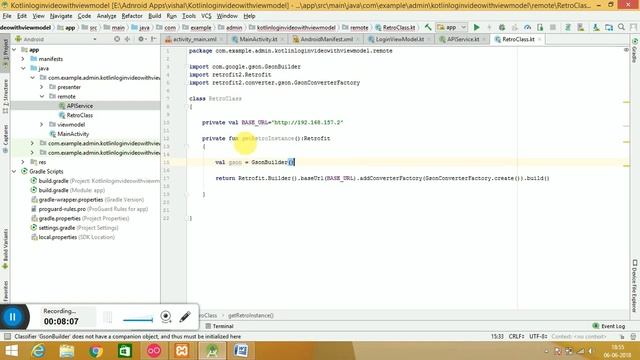Open the SDK Manager download icon

tap(596, 27)
